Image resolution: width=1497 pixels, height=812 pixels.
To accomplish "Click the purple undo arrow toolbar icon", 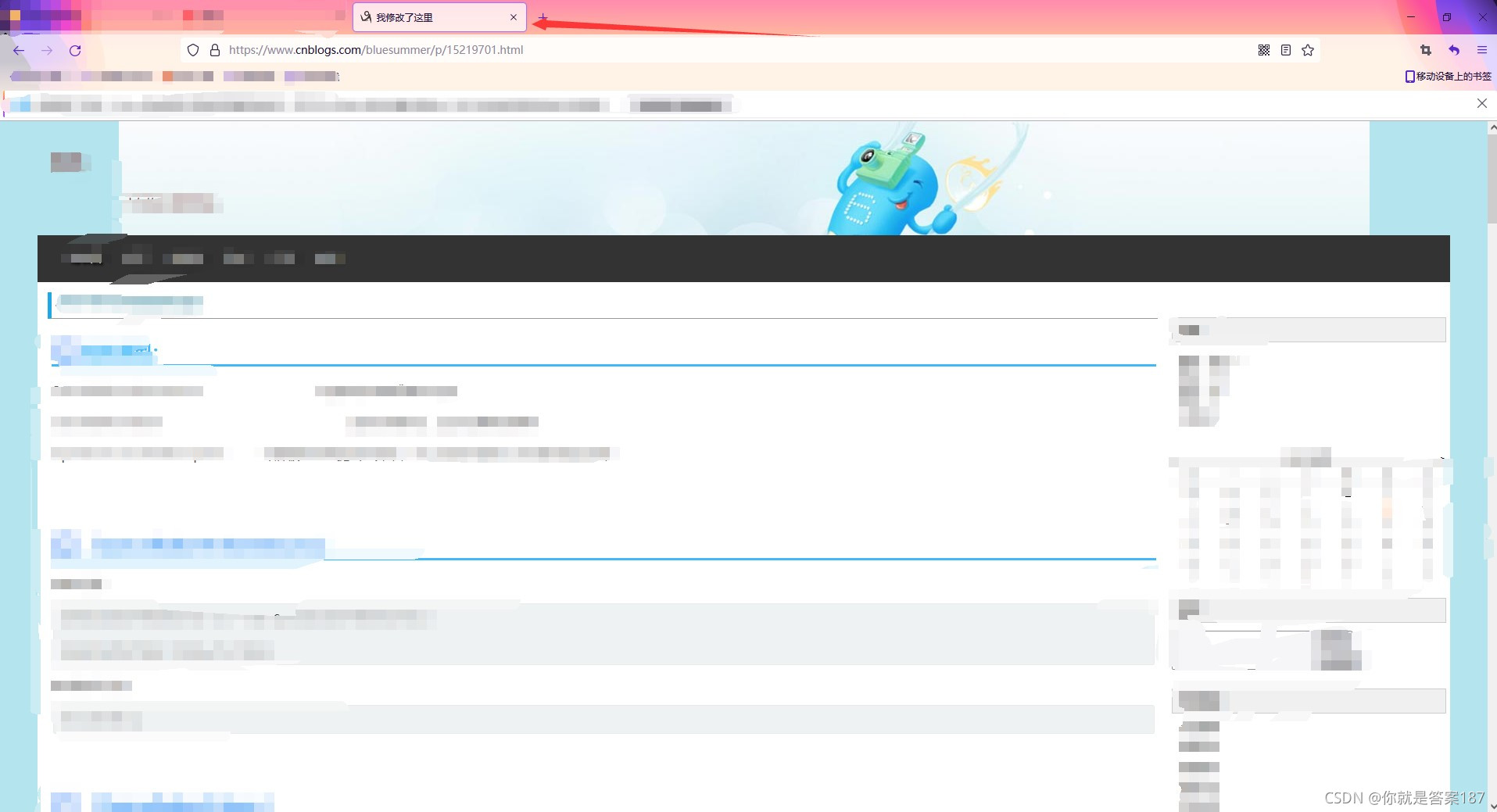I will click(x=1454, y=50).
